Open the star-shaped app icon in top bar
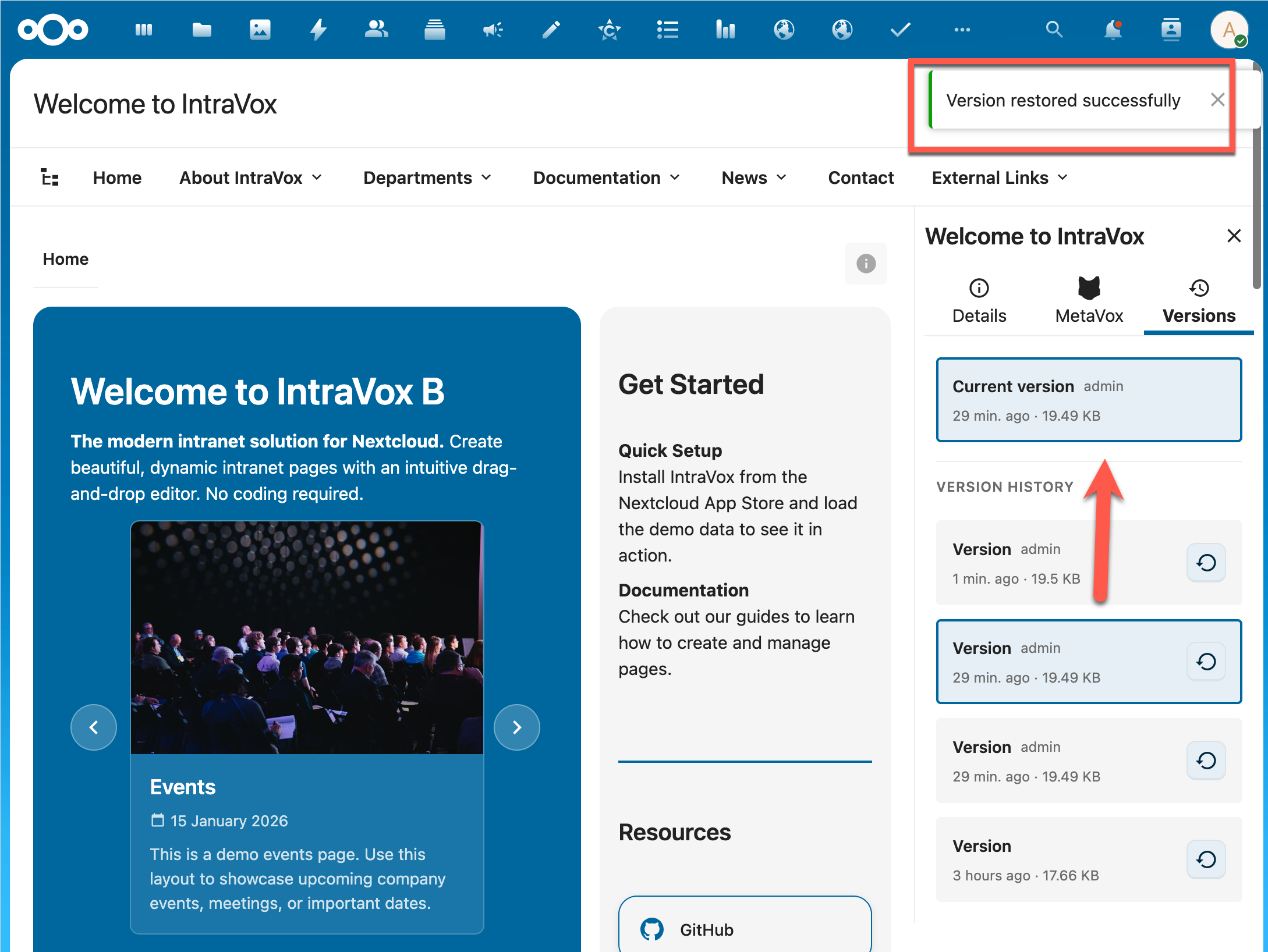This screenshot has height=952, width=1268. click(x=610, y=30)
